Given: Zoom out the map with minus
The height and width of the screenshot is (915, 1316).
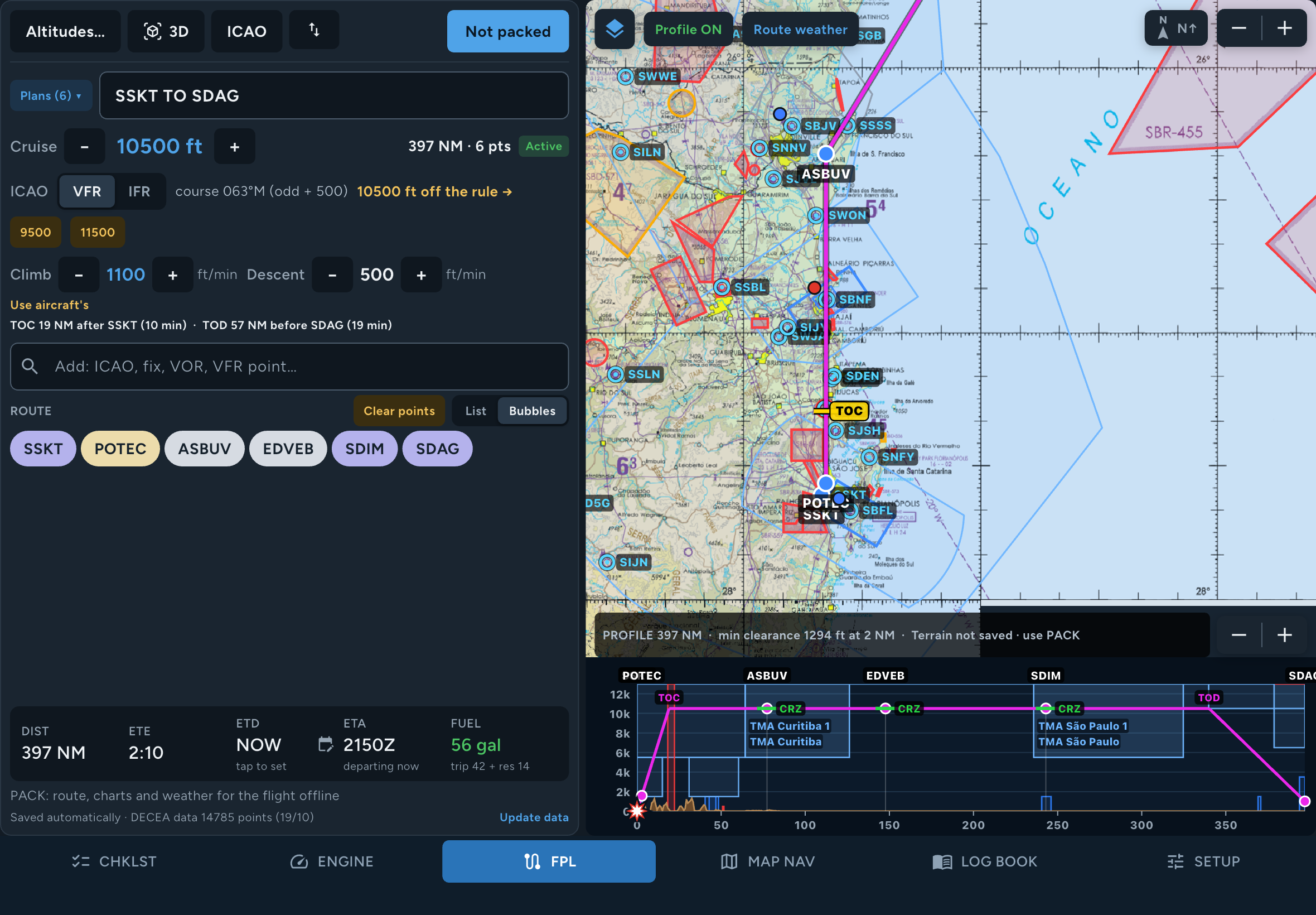Looking at the screenshot, I should coord(1238,28).
